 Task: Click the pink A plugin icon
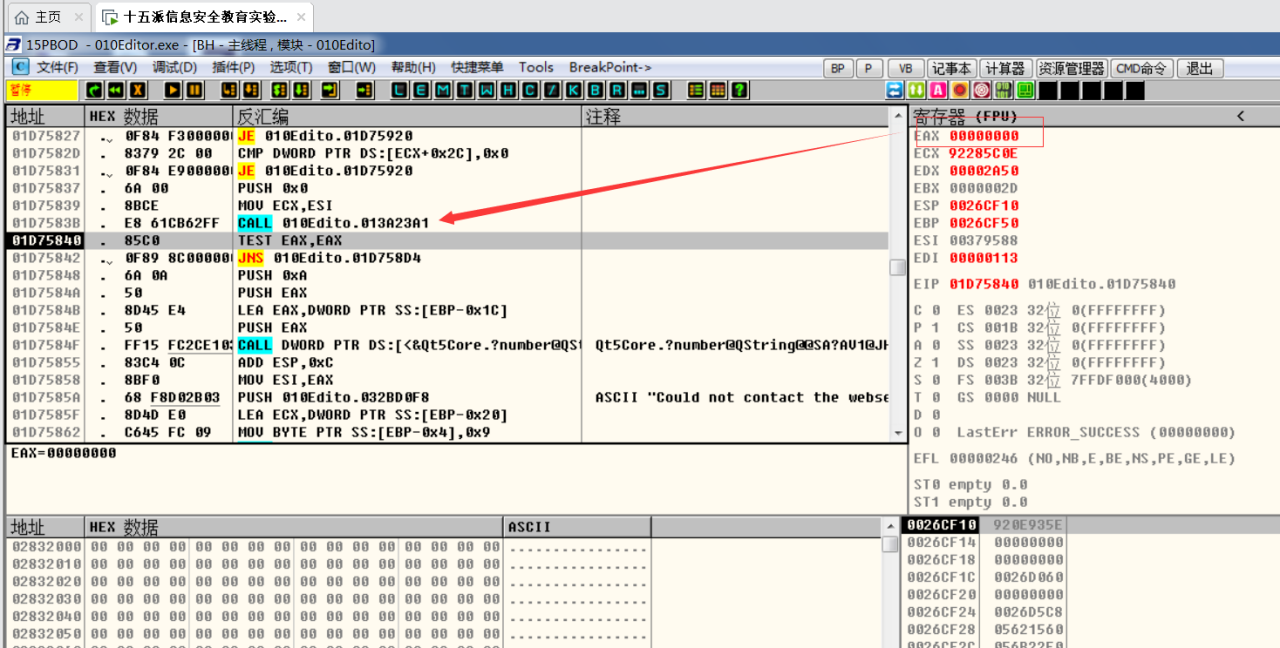point(938,90)
